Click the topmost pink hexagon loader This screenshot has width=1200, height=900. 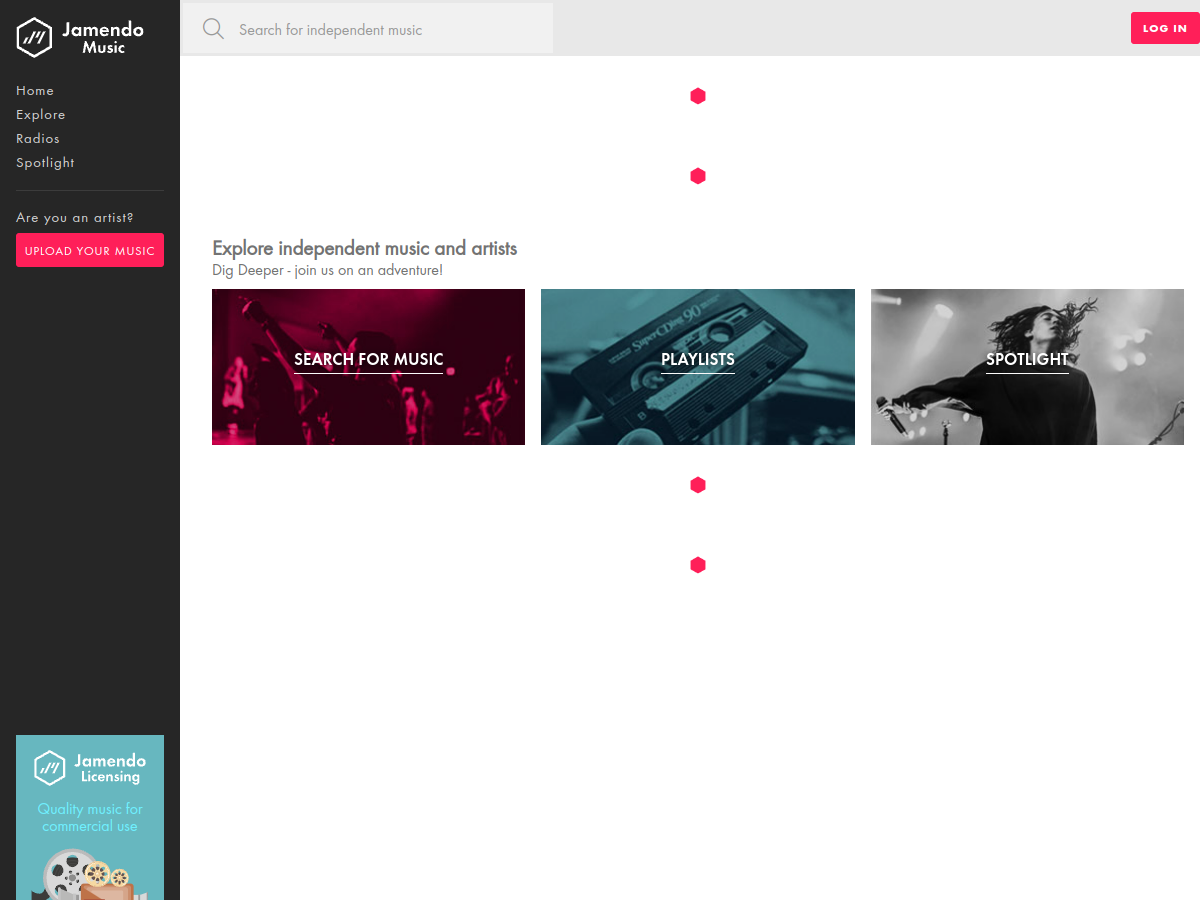tap(698, 96)
